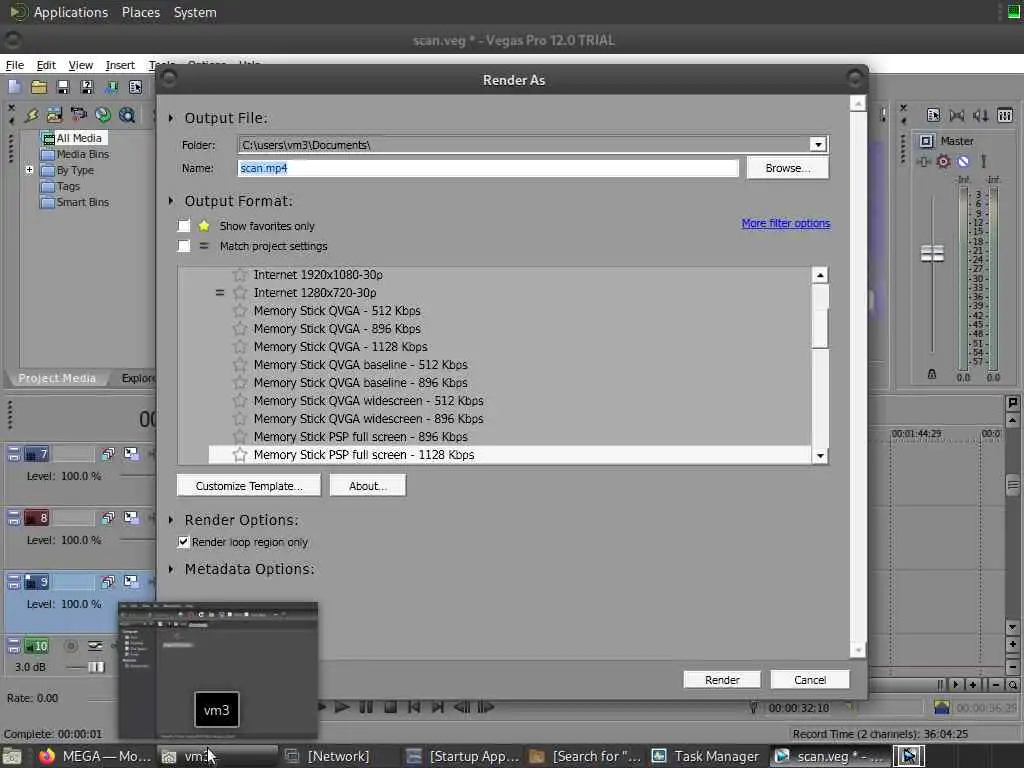Click the Browse... button
This screenshot has width=1024, height=768.
point(788,168)
